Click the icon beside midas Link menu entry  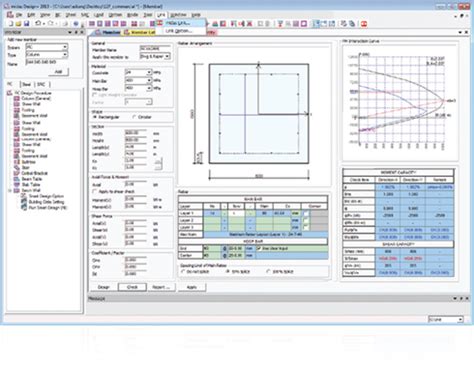tap(159, 23)
